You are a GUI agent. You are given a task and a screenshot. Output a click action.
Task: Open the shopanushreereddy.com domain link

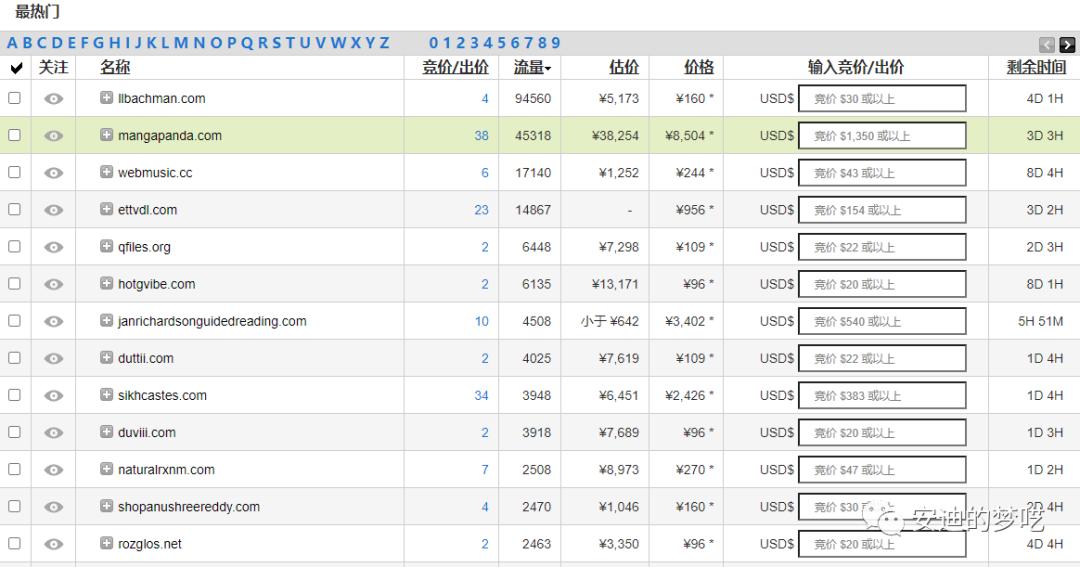pos(189,507)
